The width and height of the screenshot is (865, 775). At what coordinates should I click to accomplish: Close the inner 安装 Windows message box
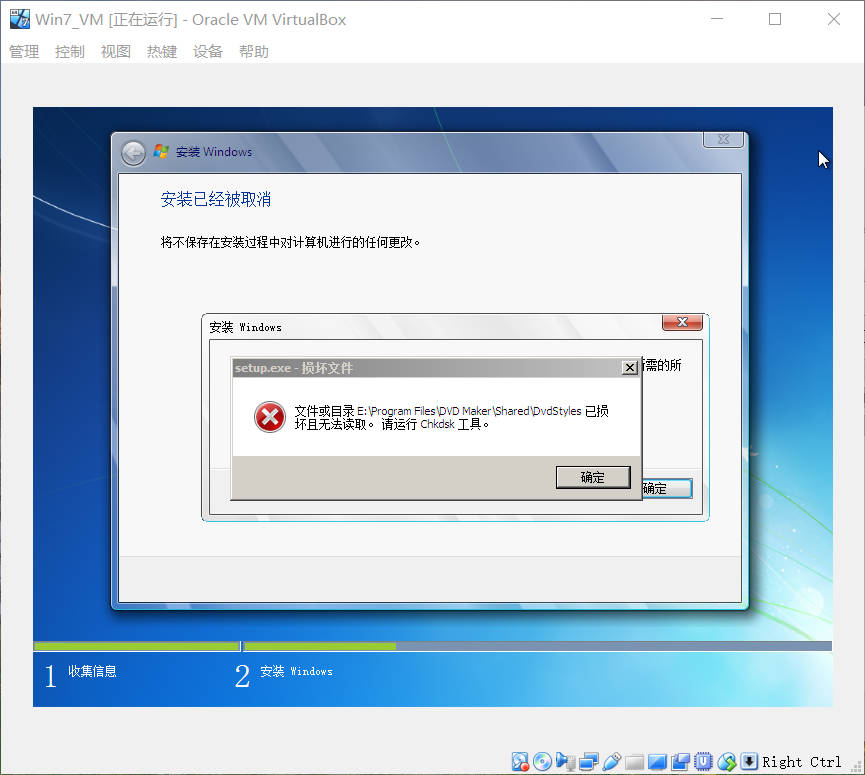[682, 322]
